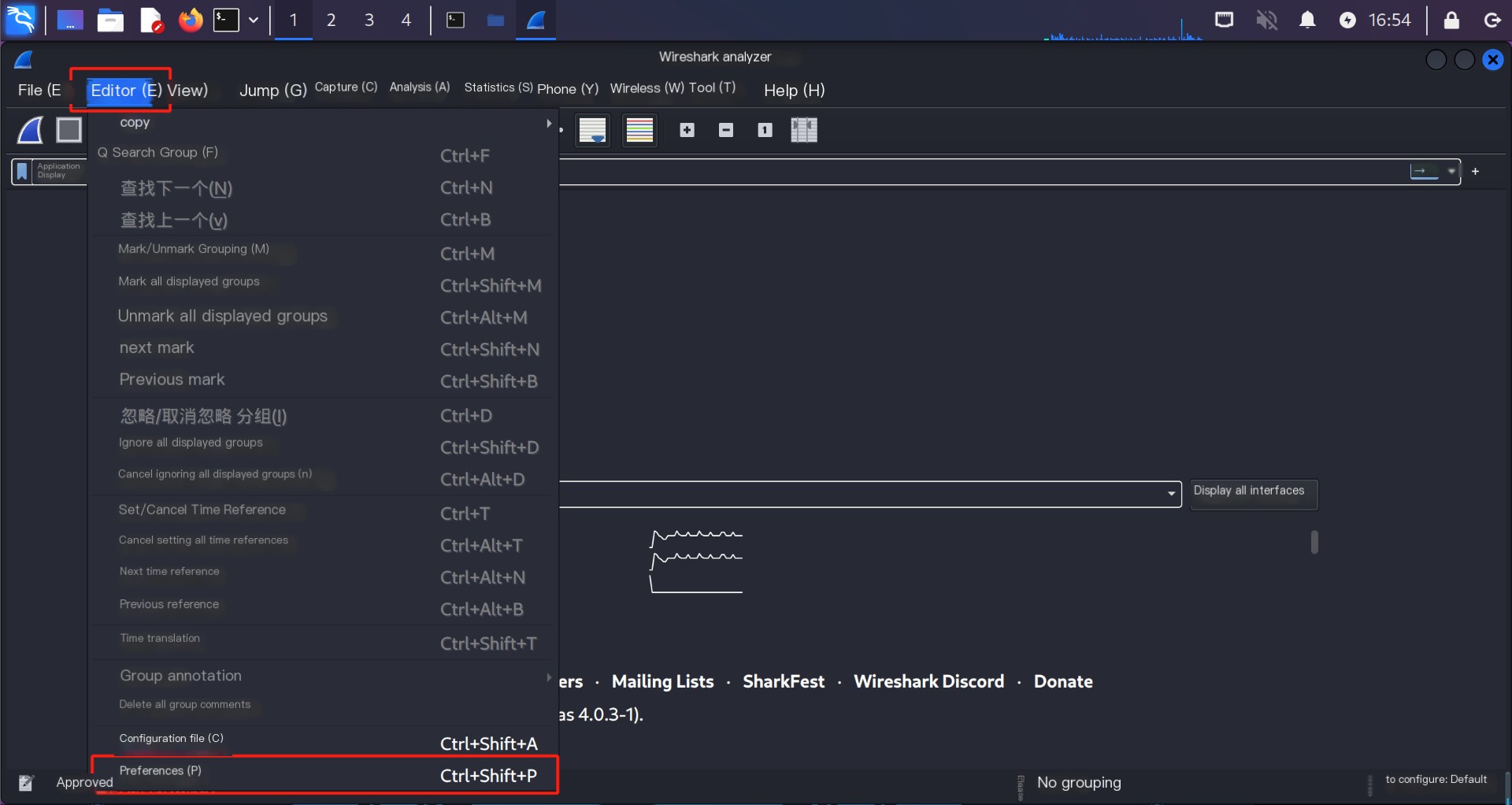The width and height of the screenshot is (1512, 805).
Task: Select Ignore all displayed groups entry
Action: (323, 445)
